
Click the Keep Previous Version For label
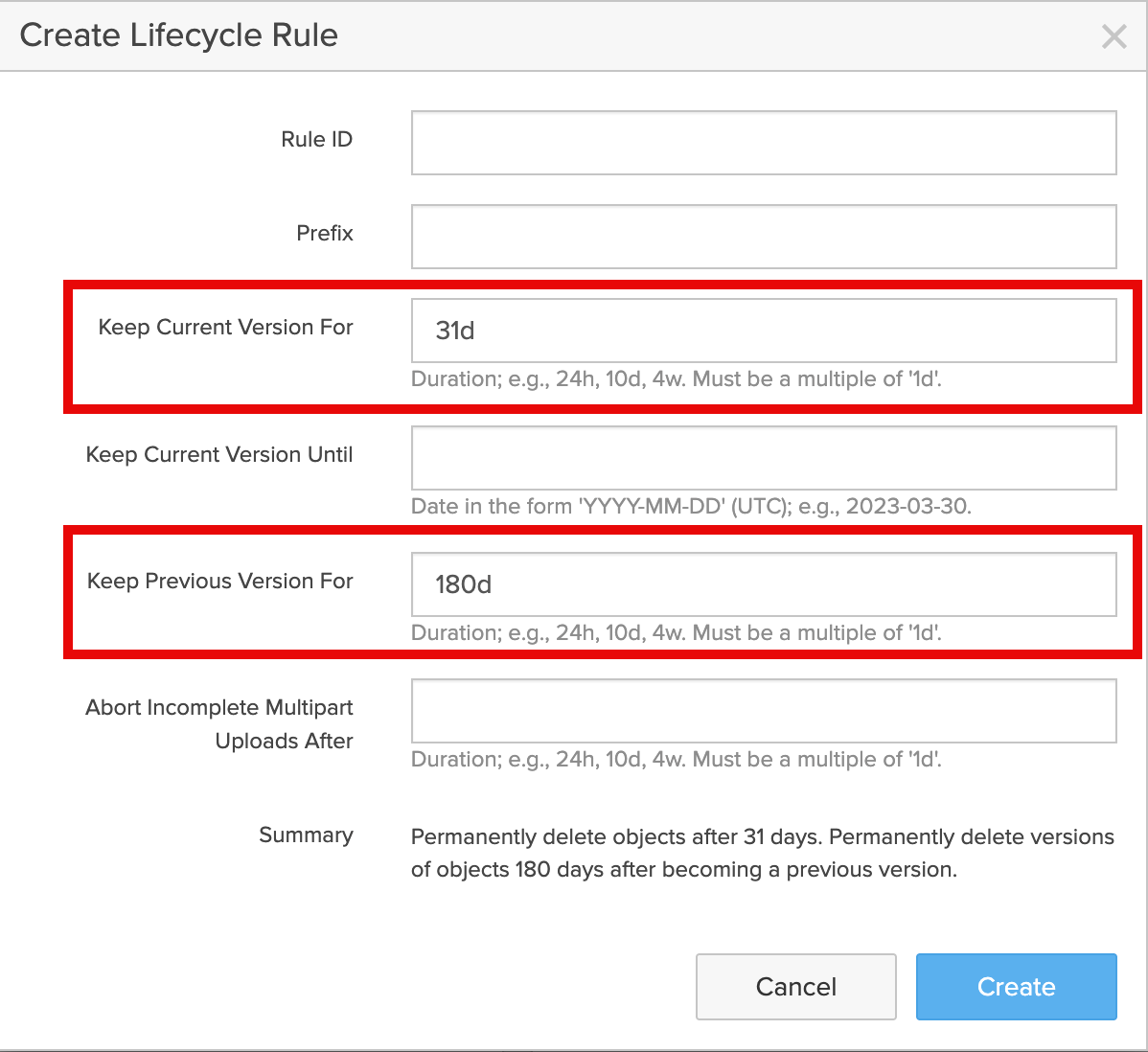coord(219,582)
